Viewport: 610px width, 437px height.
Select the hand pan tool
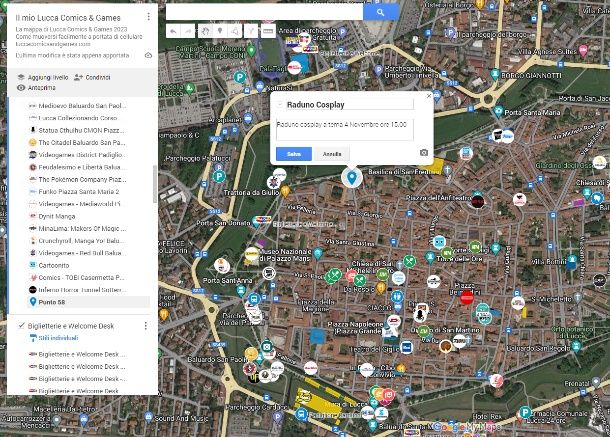[x=205, y=31]
